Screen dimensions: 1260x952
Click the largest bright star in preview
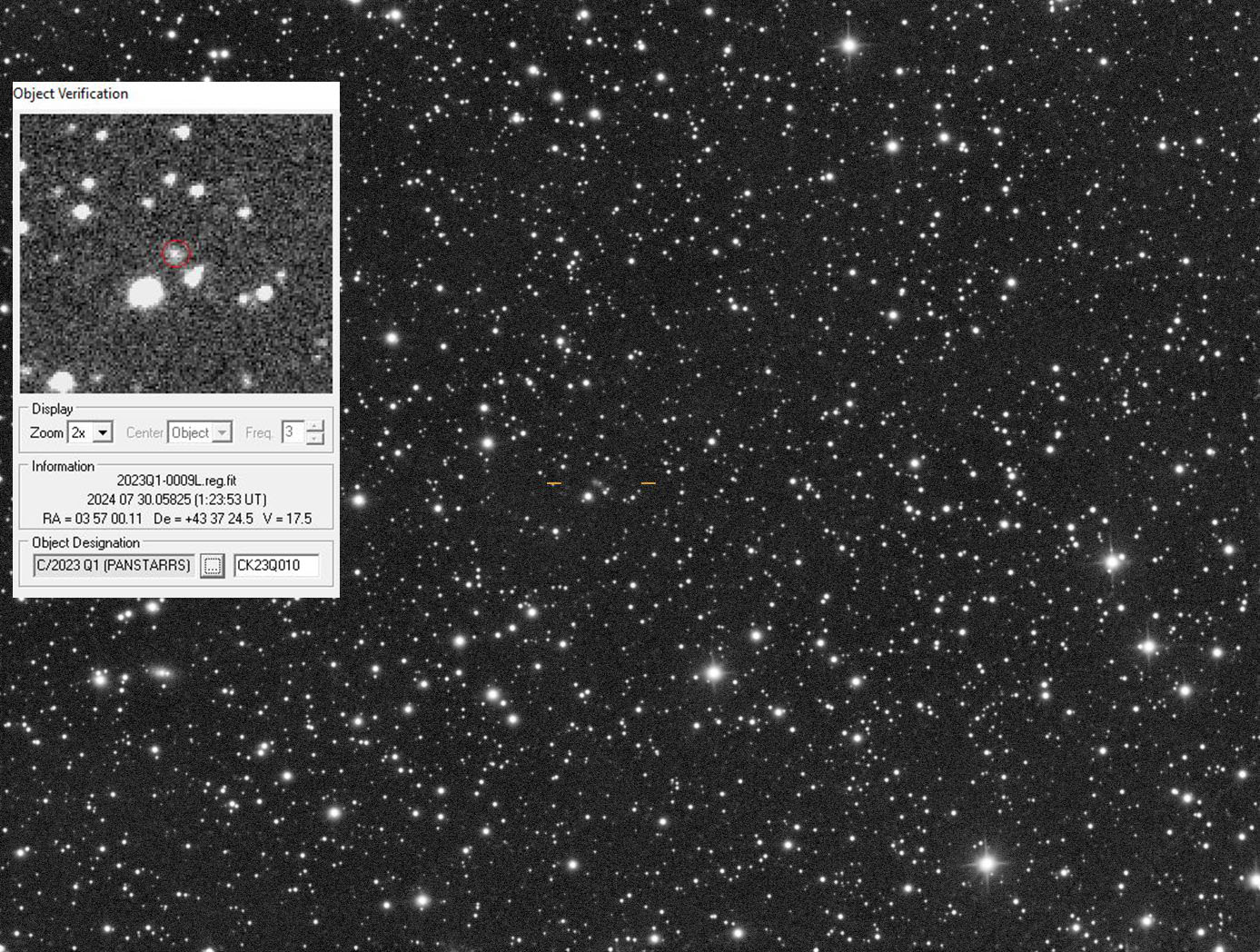(144, 293)
